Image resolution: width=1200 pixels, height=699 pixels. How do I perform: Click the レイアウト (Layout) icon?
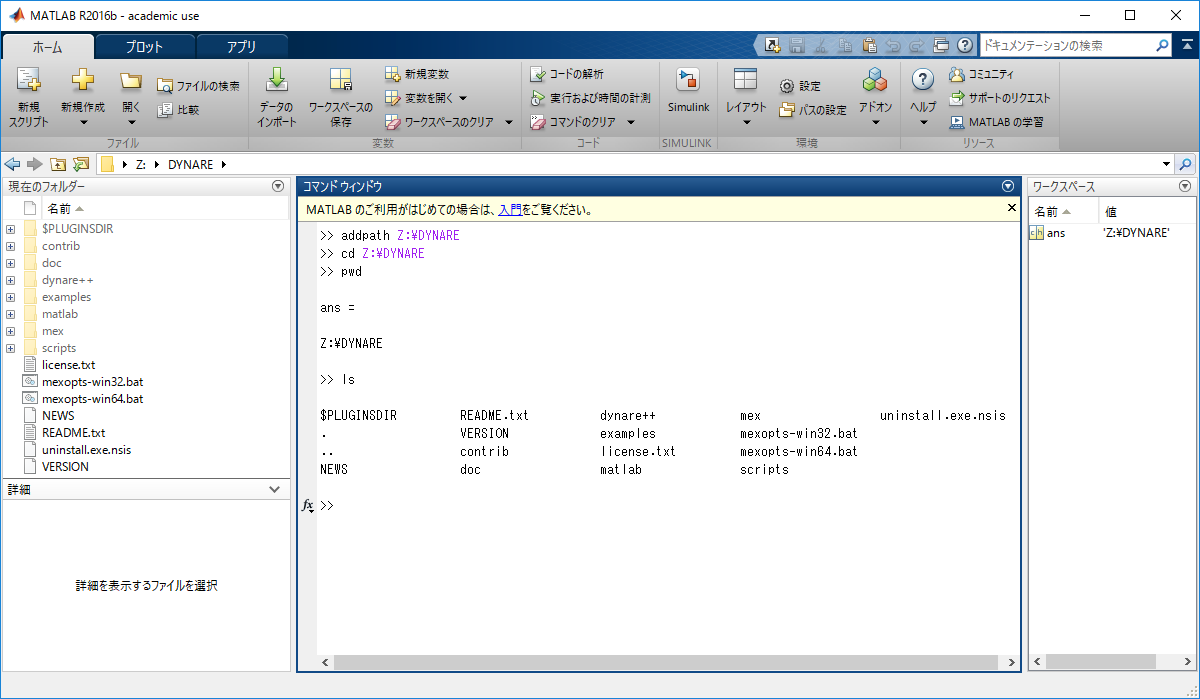coord(746,81)
